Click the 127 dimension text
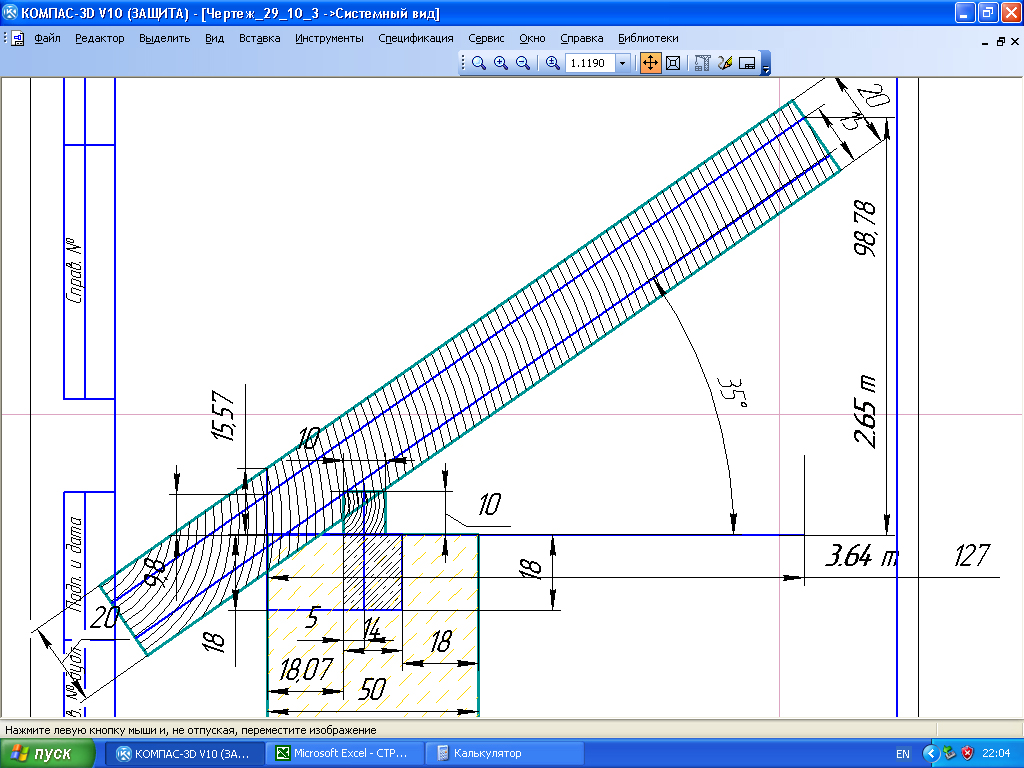This screenshot has width=1024, height=768. (971, 556)
